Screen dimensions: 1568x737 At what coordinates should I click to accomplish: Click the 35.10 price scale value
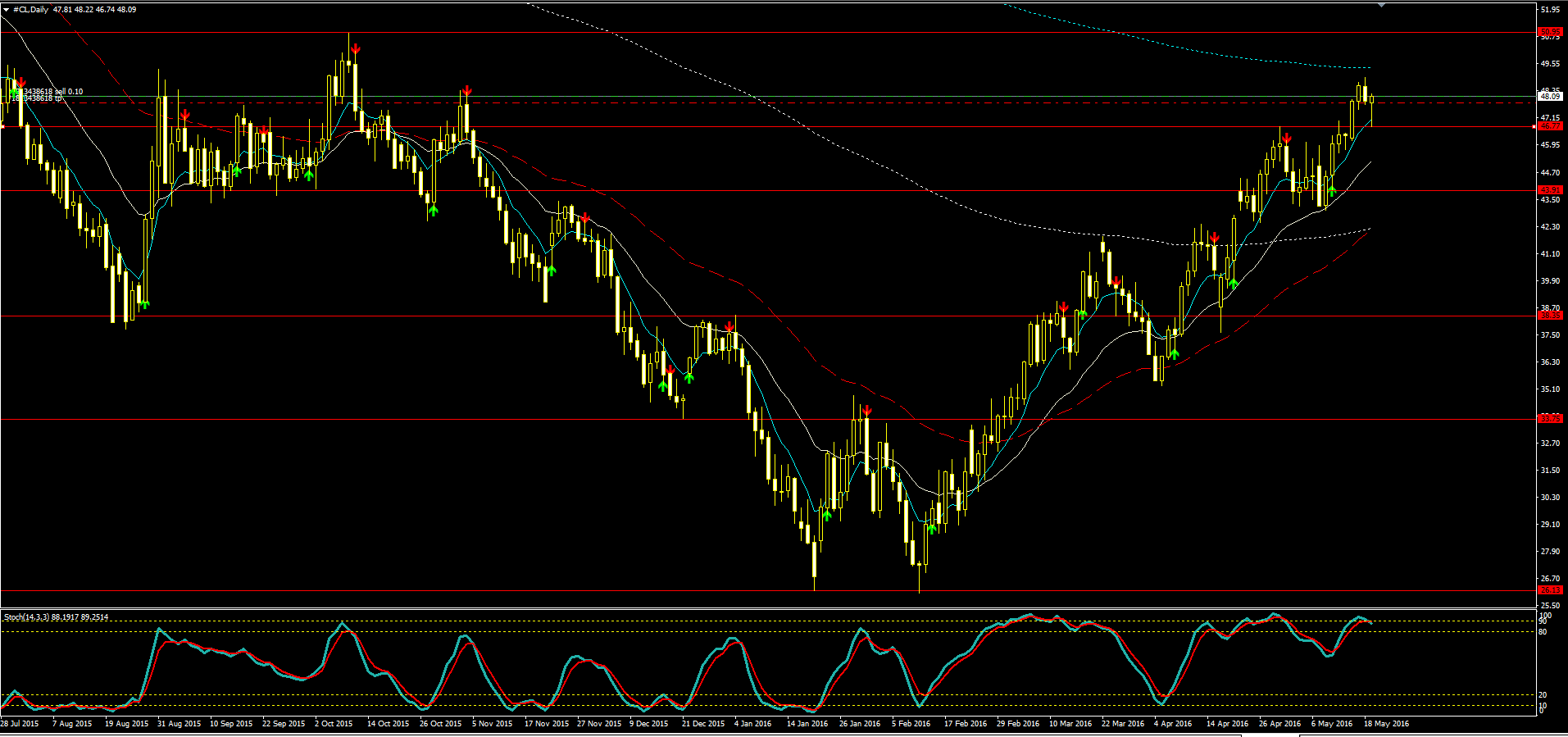pyautogui.click(x=1550, y=389)
